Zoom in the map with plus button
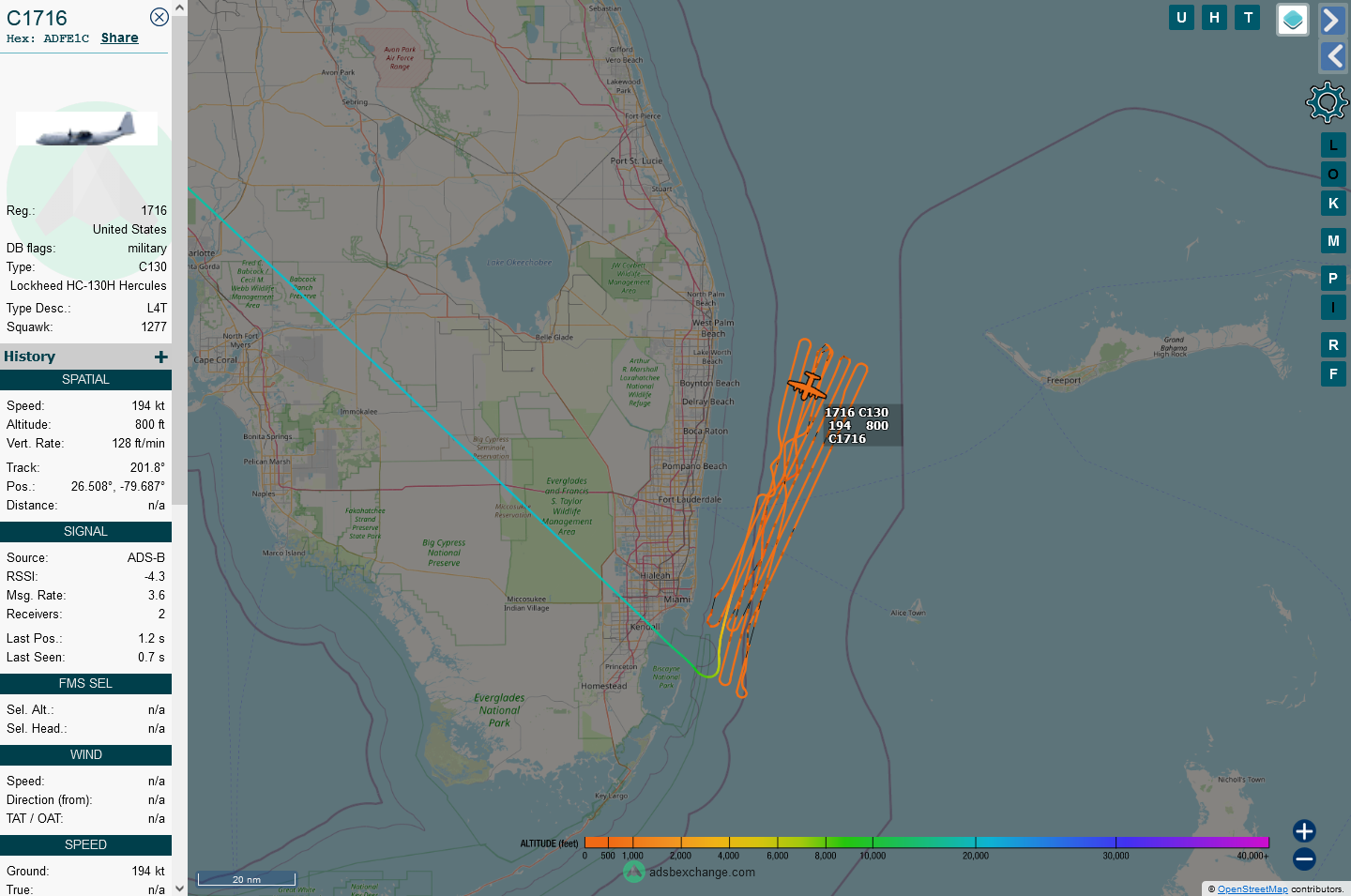1351x896 pixels. [1304, 831]
